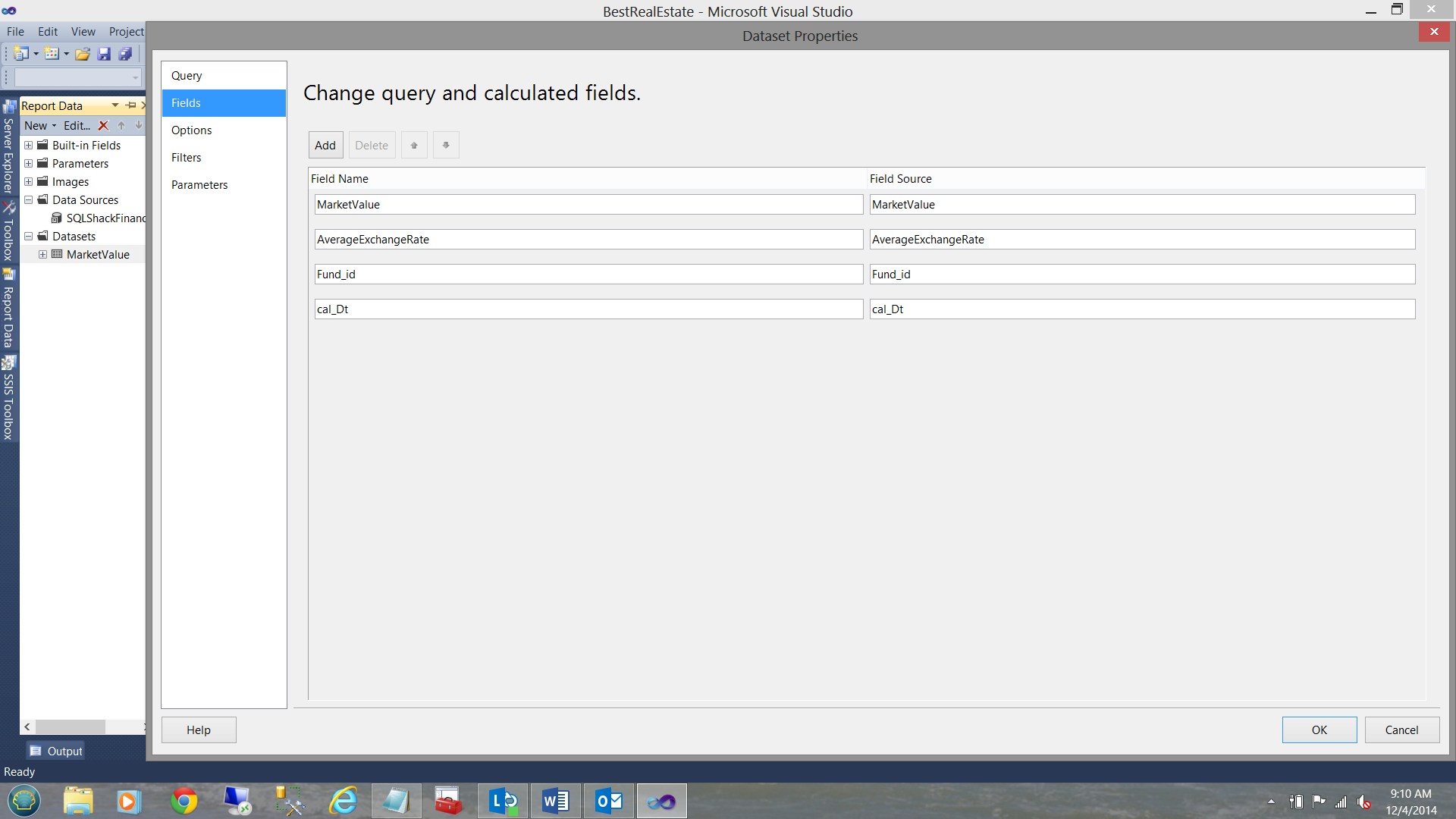Click the Save floppy disk toolbar icon
The image size is (1456, 819).
click(x=104, y=54)
